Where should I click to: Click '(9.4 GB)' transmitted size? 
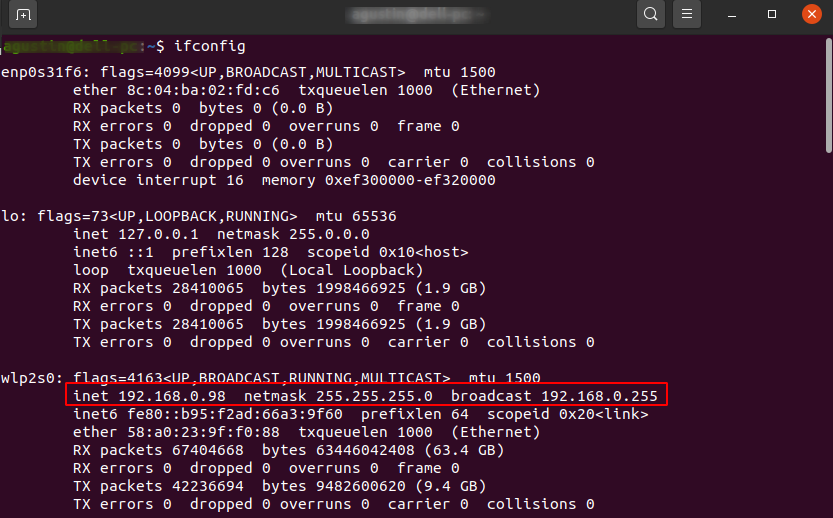click(450, 487)
